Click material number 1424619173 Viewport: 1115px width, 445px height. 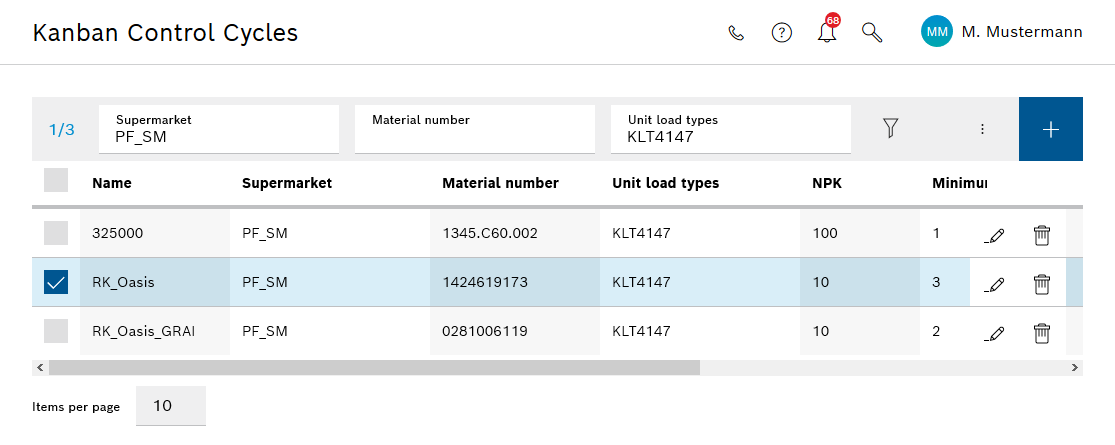tap(485, 282)
